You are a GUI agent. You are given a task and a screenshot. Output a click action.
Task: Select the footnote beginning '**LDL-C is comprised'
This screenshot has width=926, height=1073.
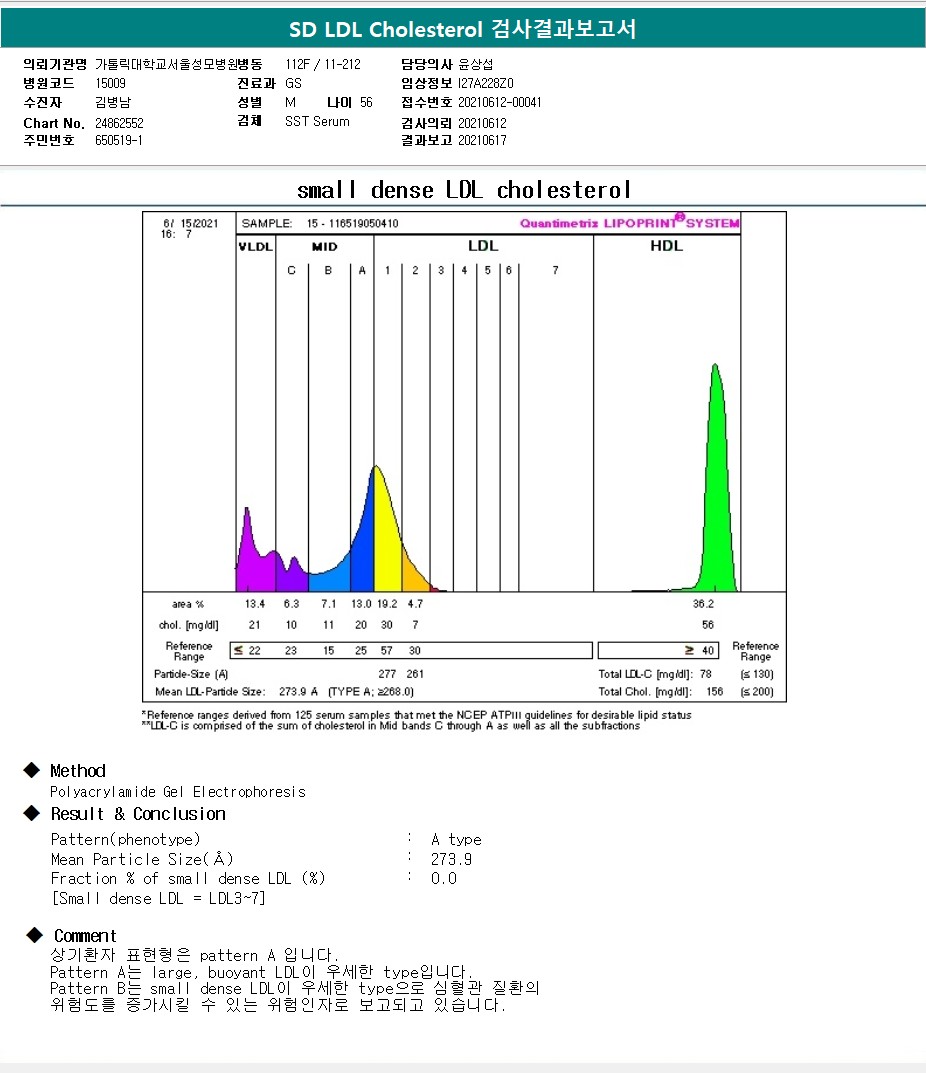[391, 725]
